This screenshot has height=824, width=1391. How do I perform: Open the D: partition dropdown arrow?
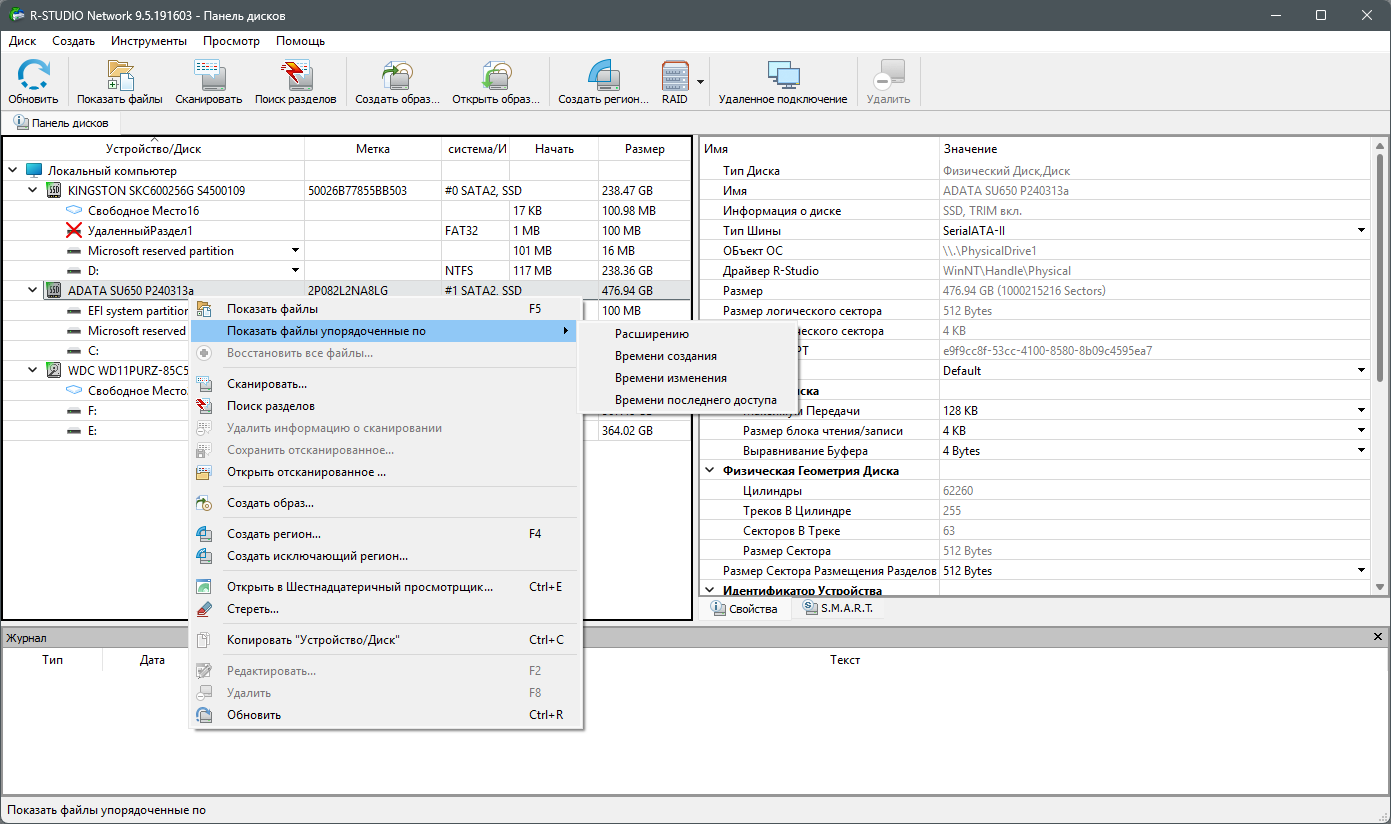point(295,271)
